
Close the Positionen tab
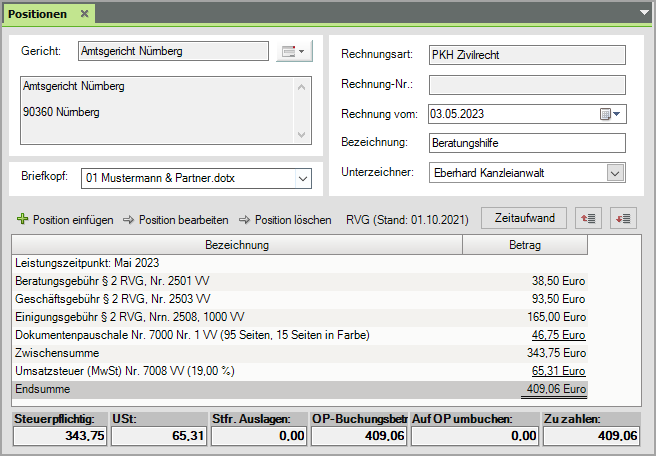pos(84,14)
